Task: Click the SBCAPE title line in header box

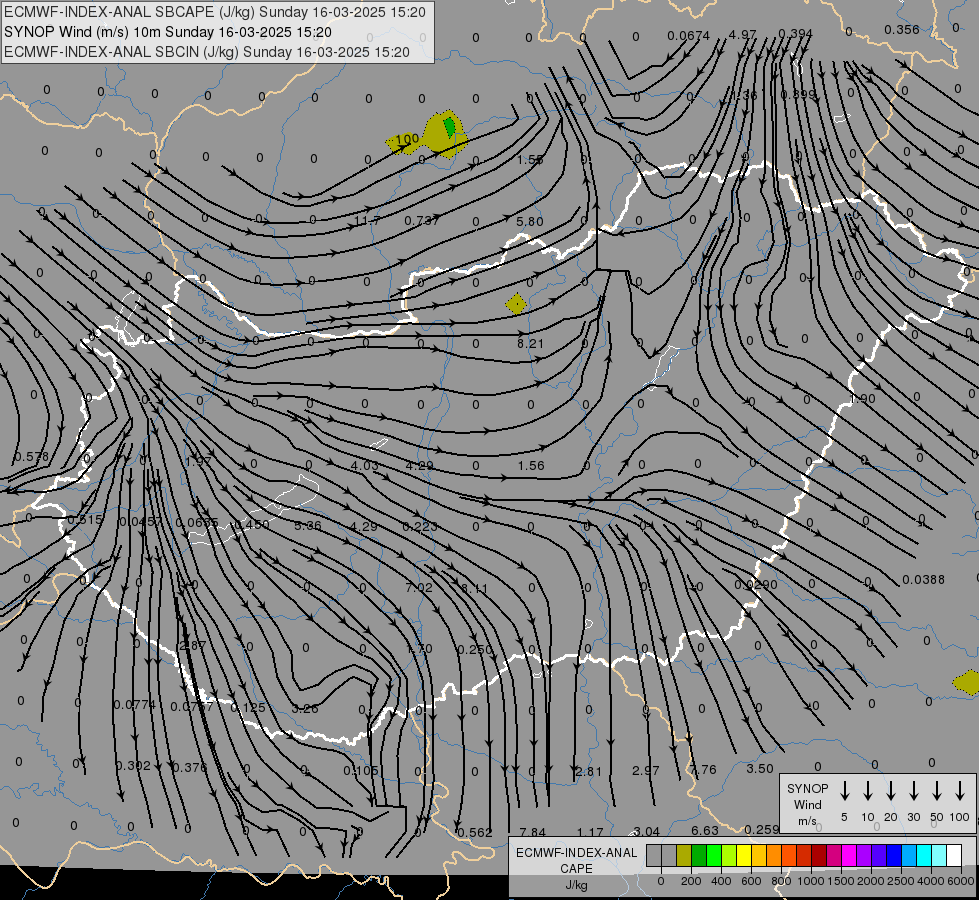Action: (x=215, y=12)
